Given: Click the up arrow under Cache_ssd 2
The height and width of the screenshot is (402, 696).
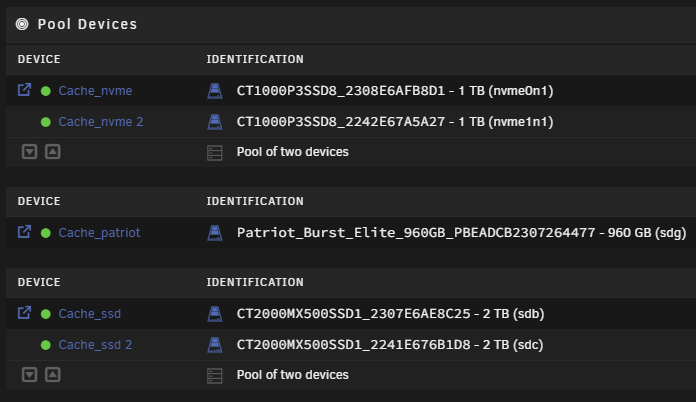Looking at the screenshot, I should [53, 375].
